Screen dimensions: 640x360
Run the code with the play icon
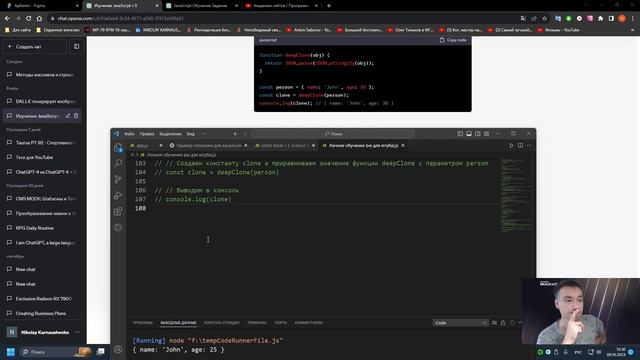tap(511, 145)
